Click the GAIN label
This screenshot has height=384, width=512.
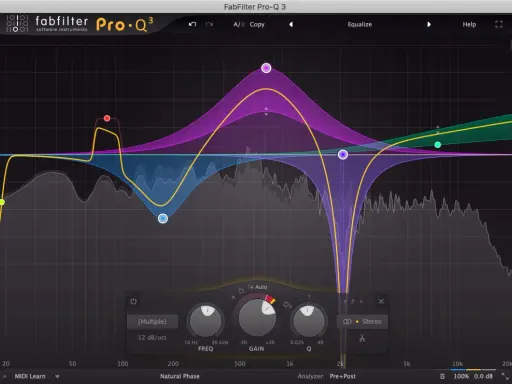(x=256, y=349)
